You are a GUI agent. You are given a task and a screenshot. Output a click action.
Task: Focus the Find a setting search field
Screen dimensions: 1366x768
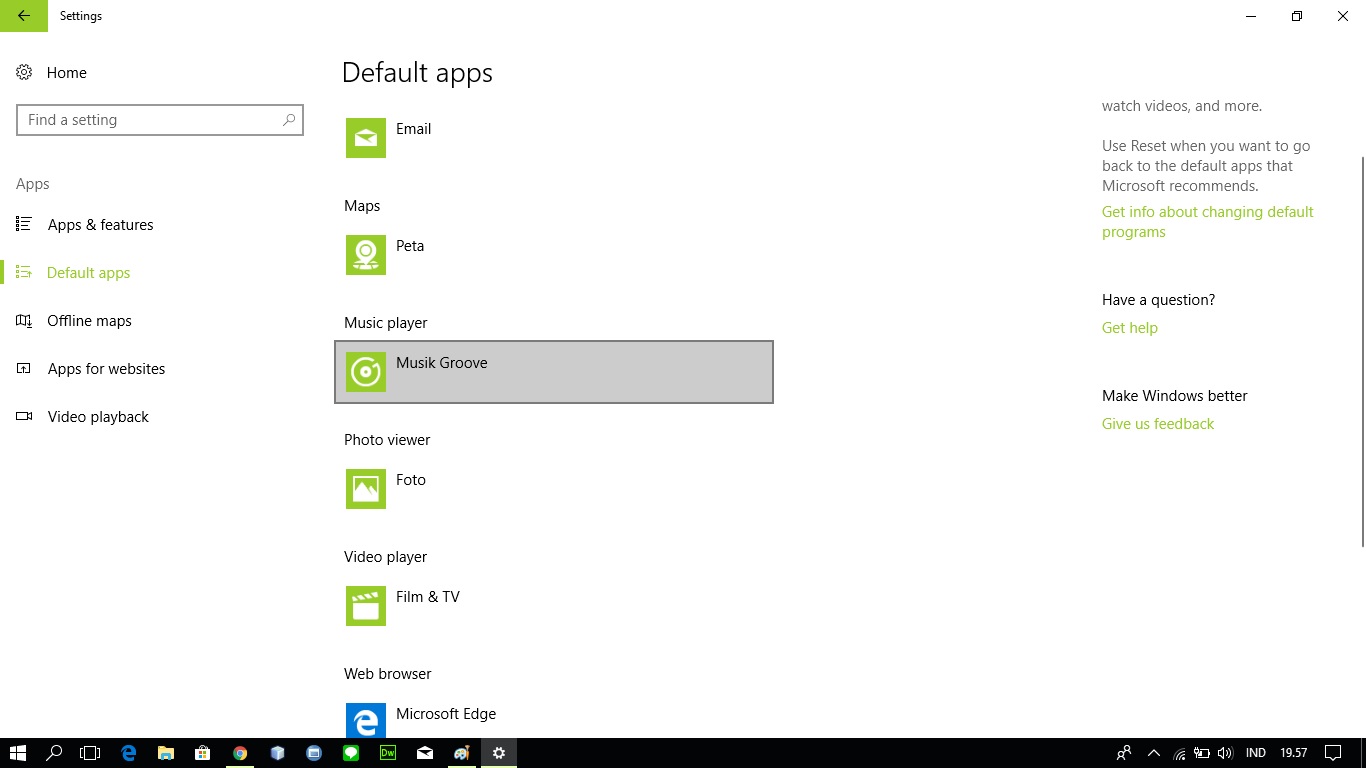tap(160, 120)
